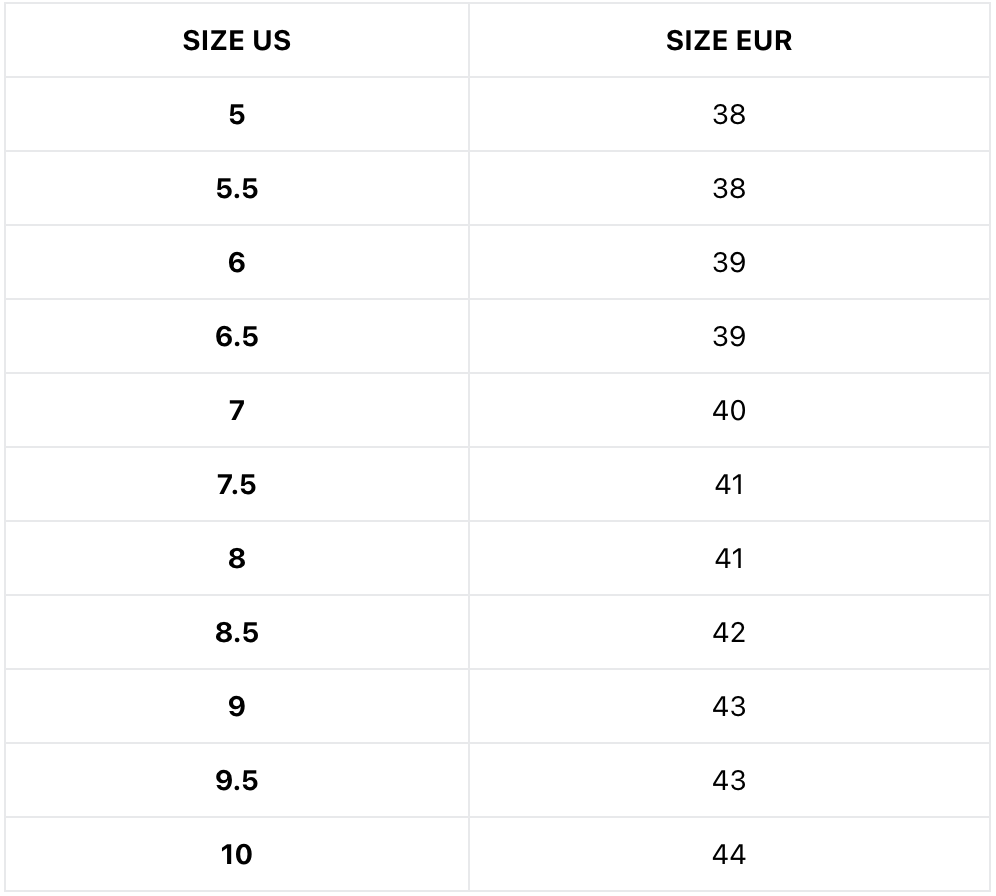This screenshot has height=896, width=996.
Task: Click EUR 39 in the US 6.5 row
Action: pyautogui.click(x=729, y=337)
